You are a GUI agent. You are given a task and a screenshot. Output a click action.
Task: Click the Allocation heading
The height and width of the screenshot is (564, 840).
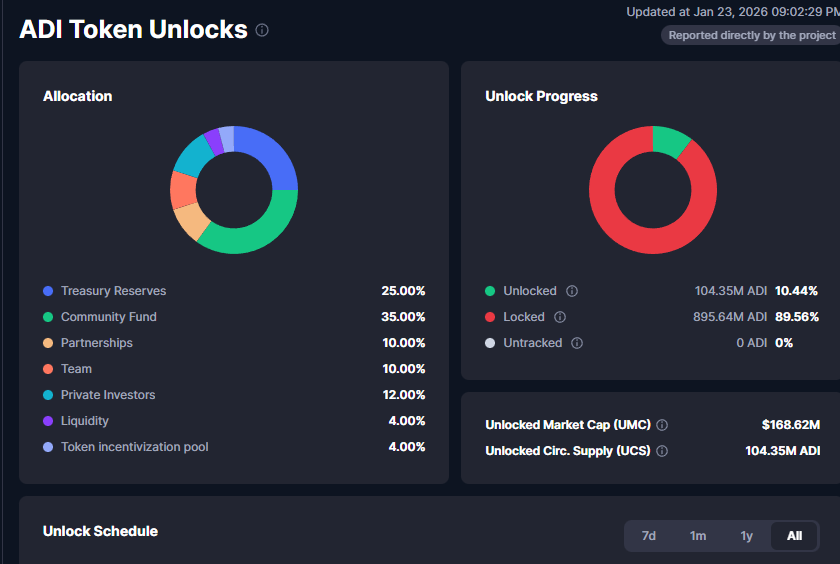point(78,96)
